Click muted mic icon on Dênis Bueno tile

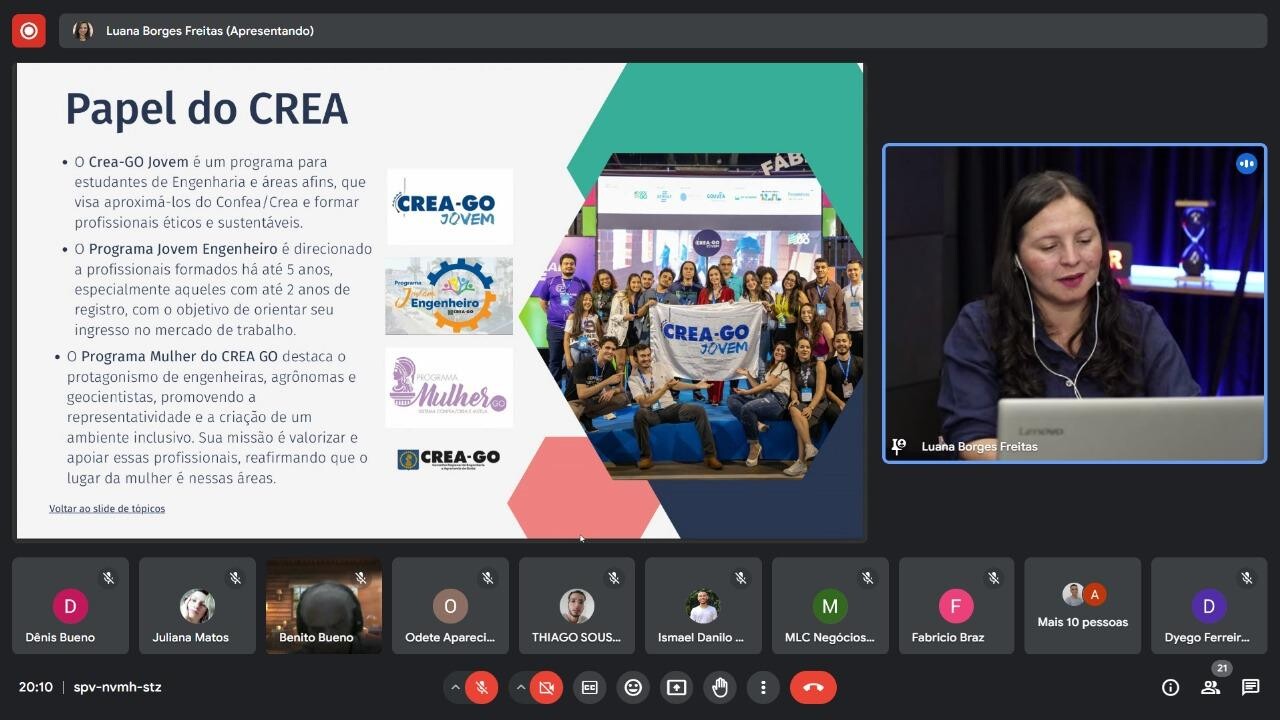(108, 578)
